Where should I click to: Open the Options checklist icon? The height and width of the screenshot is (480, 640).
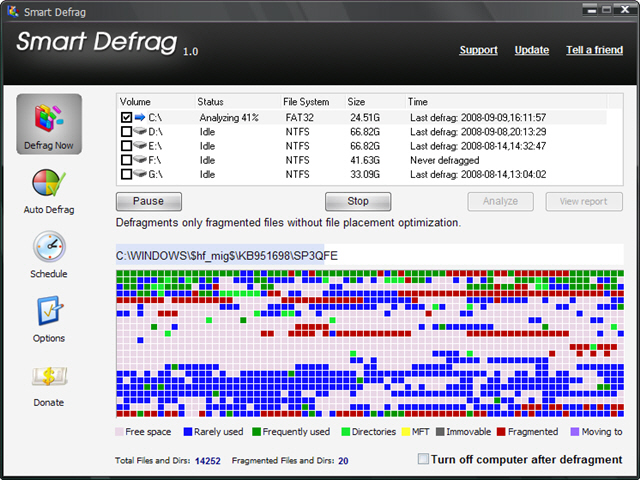click(49, 311)
